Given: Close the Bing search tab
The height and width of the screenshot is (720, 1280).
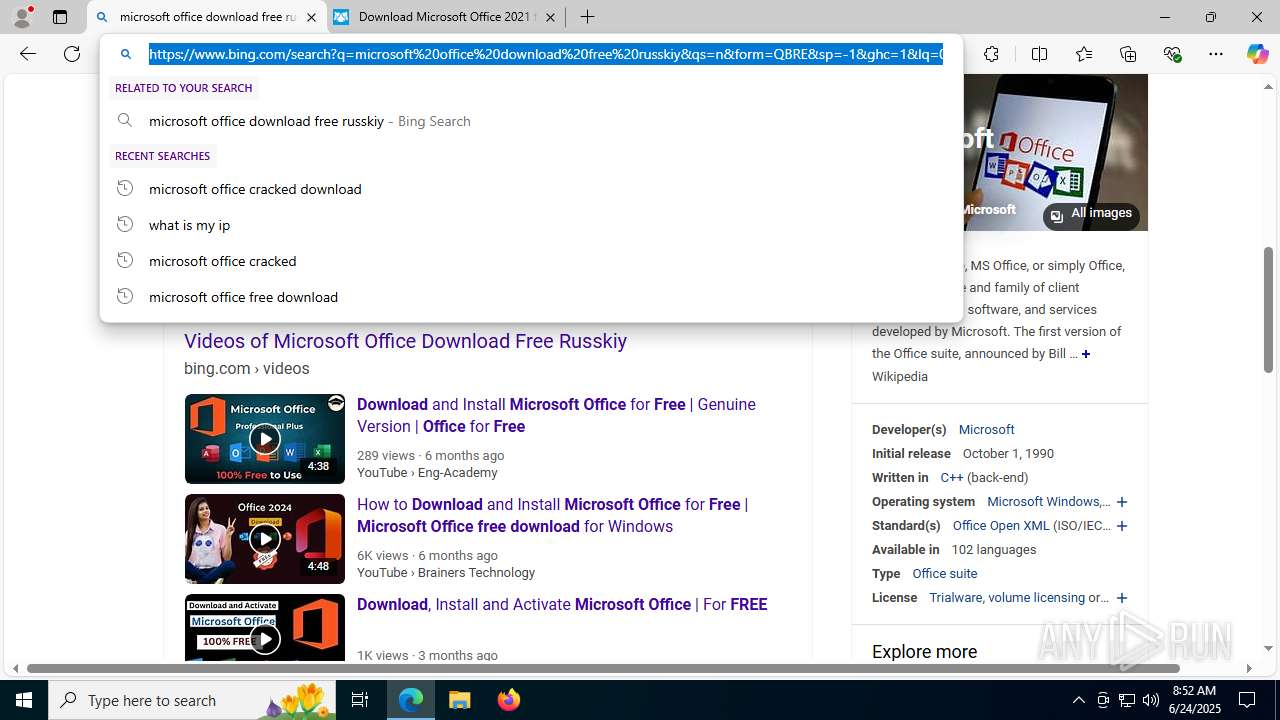Looking at the screenshot, I should coord(311,17).
